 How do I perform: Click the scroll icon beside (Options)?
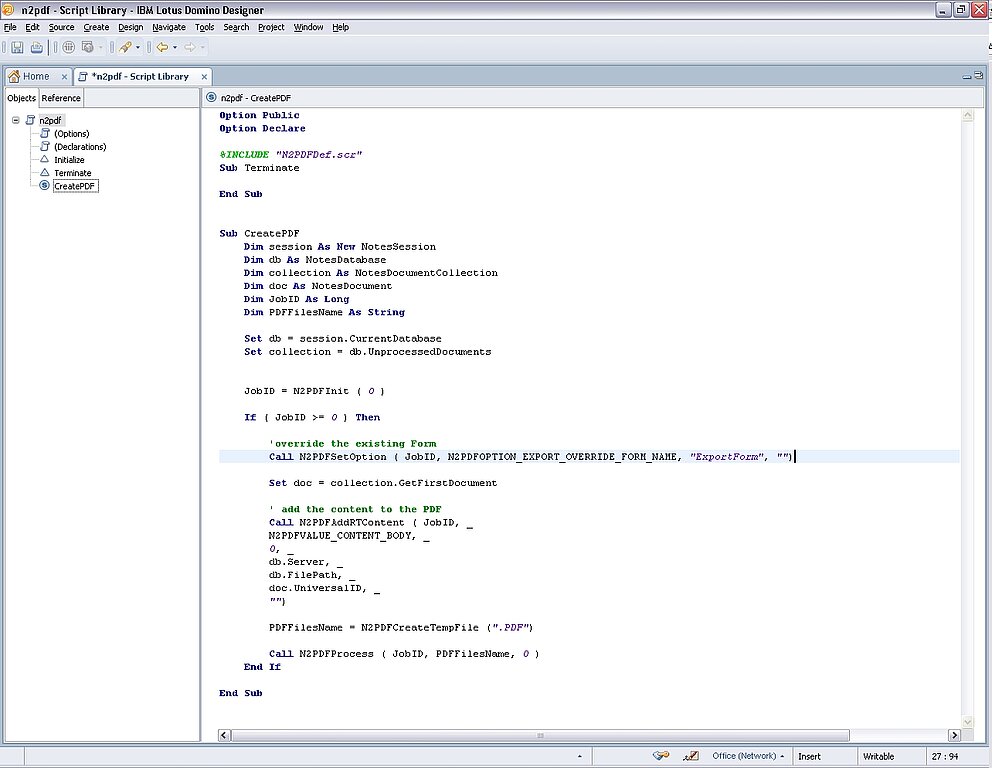coord(45,133)
